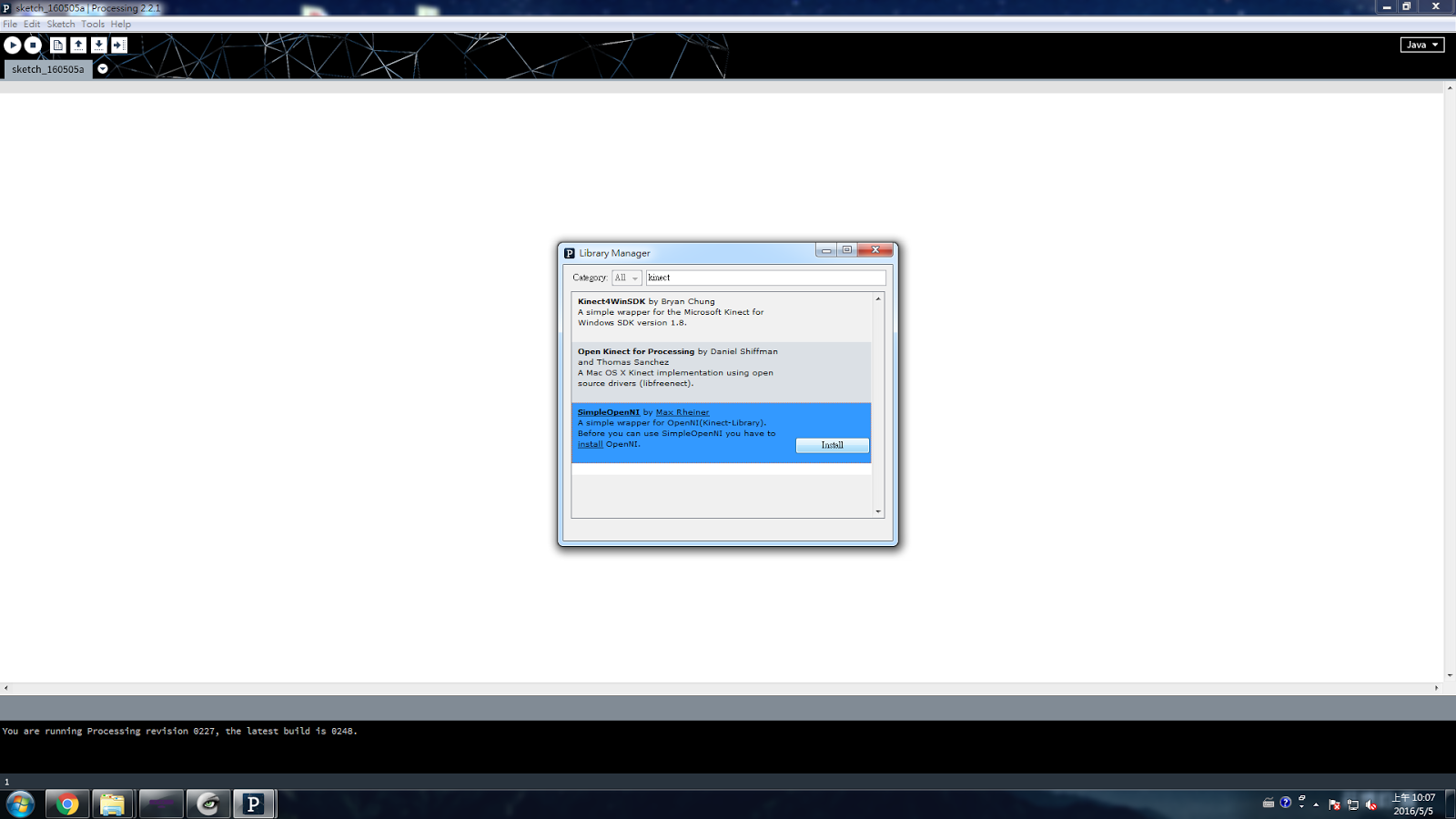Close the Library Manager dialog
The image size is (1456, 819).
(x=875, y=250)
